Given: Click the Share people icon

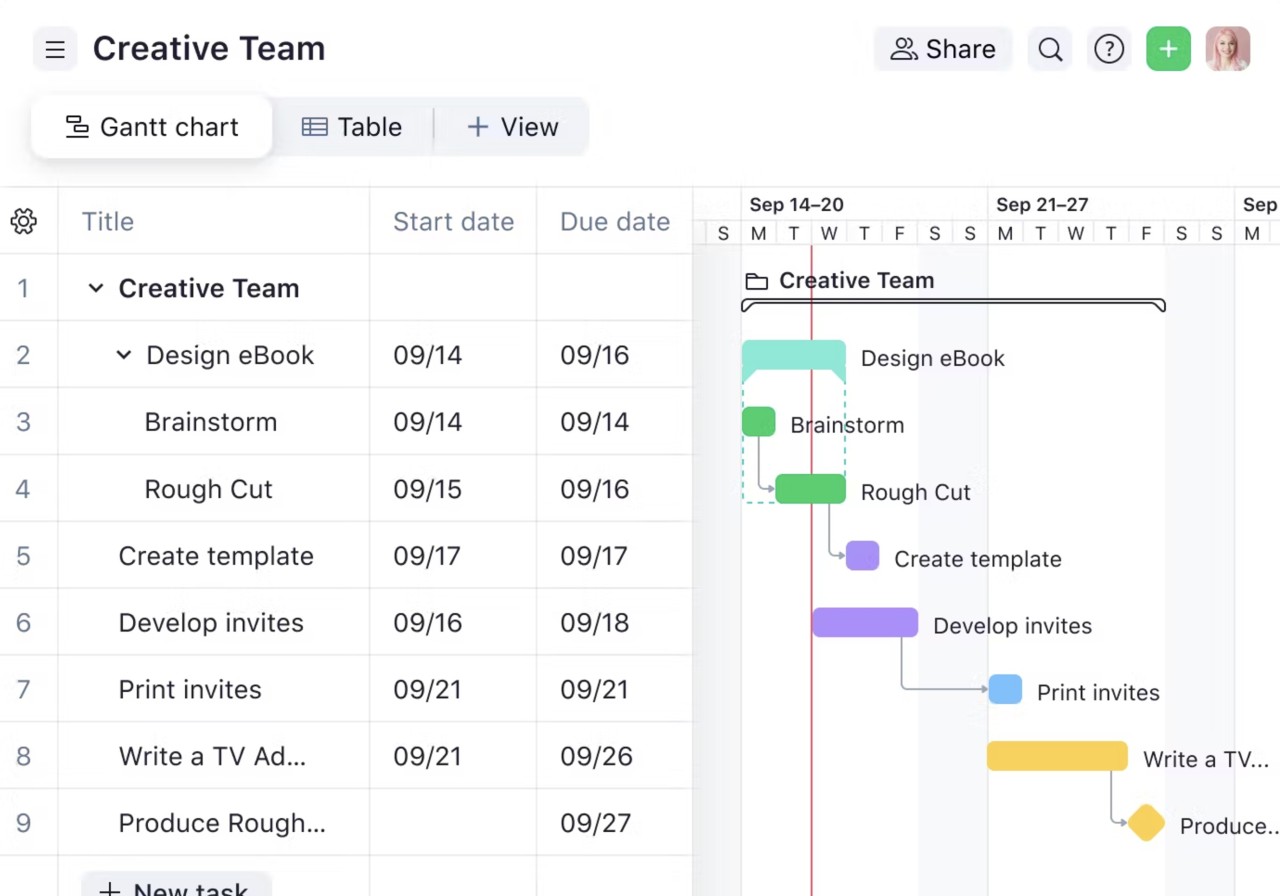Looking at the screenshot, I should pos(905,48).
